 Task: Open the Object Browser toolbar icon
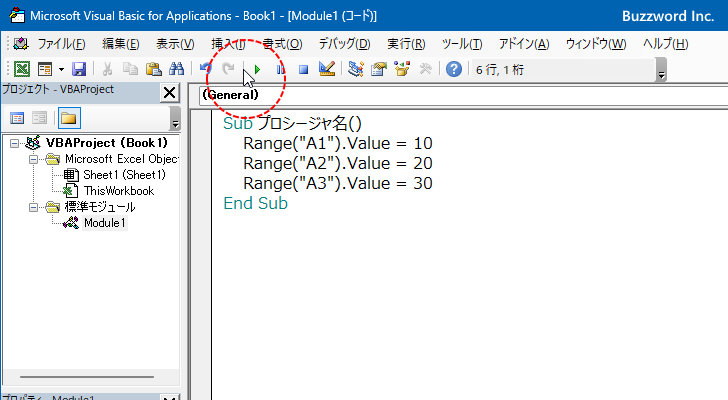click(x=402, y=69)
